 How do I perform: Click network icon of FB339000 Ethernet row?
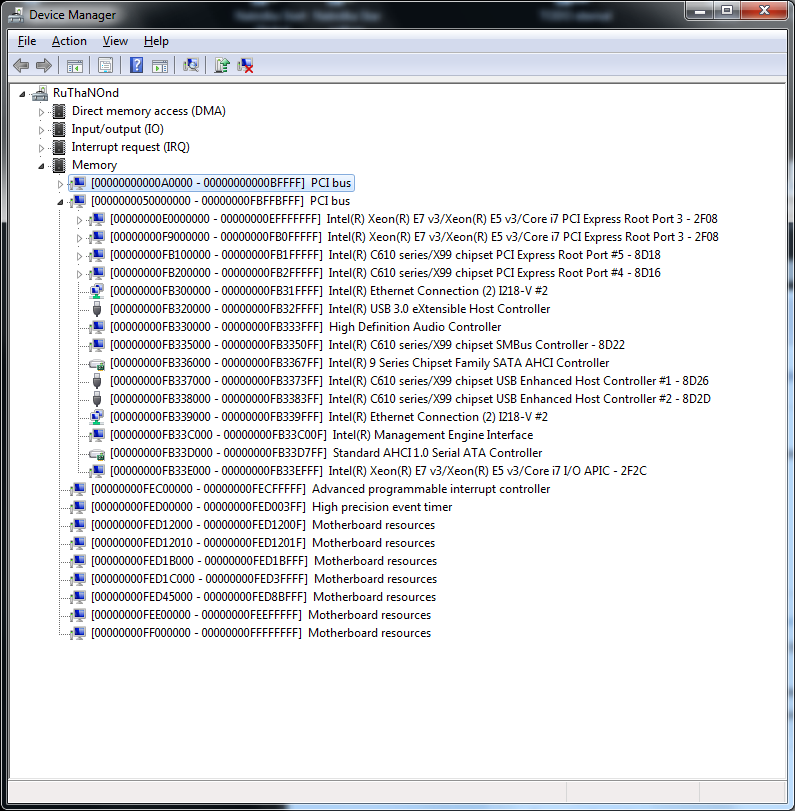pyautogui.click(x=97, y=417)
